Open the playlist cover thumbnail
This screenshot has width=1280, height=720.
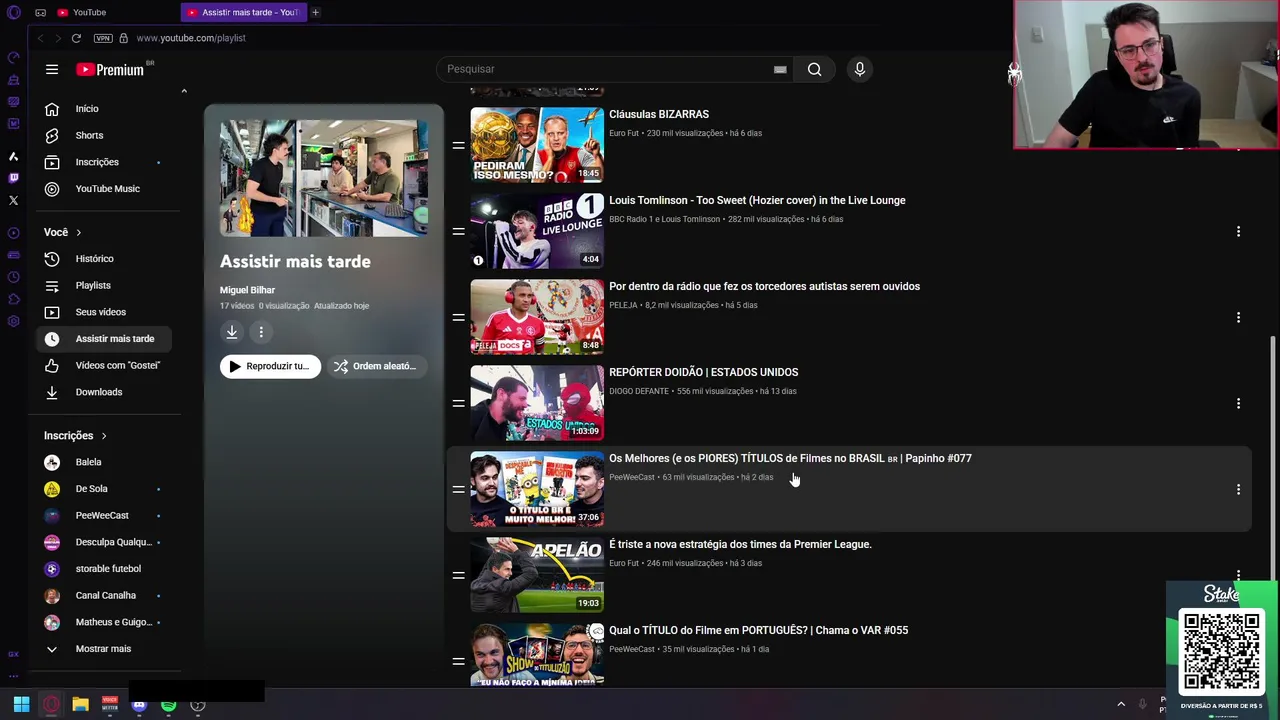(x=324, y=178)
